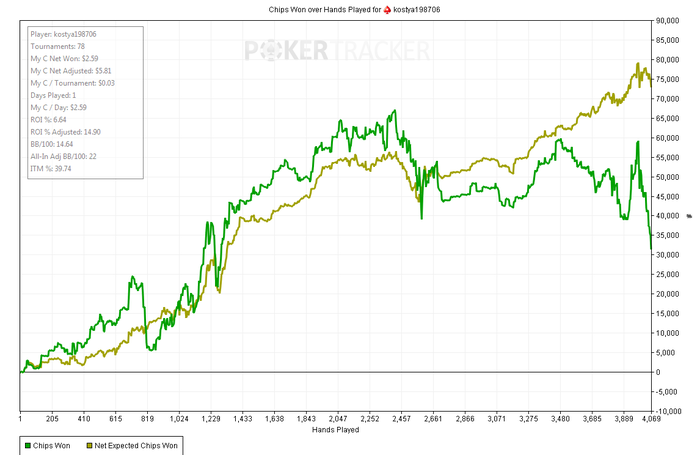Click the 819 x-axis tick label
700x455 pixels.
(147, 419)
